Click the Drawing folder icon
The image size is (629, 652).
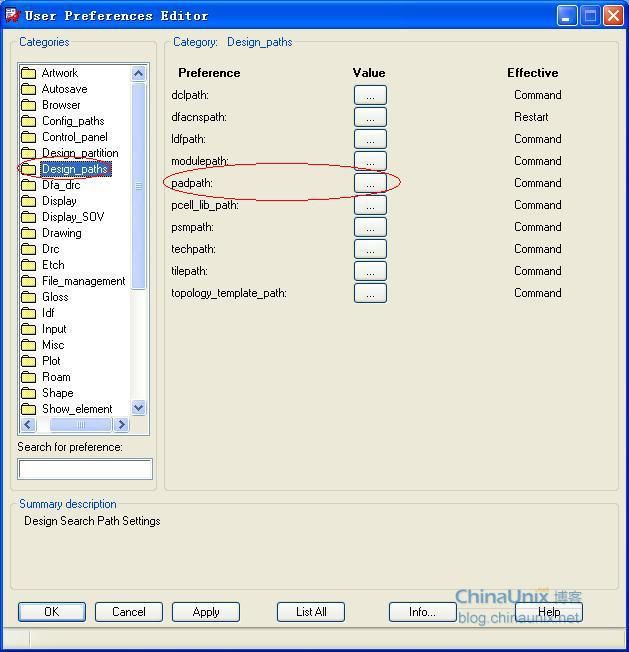coord(28,233)
